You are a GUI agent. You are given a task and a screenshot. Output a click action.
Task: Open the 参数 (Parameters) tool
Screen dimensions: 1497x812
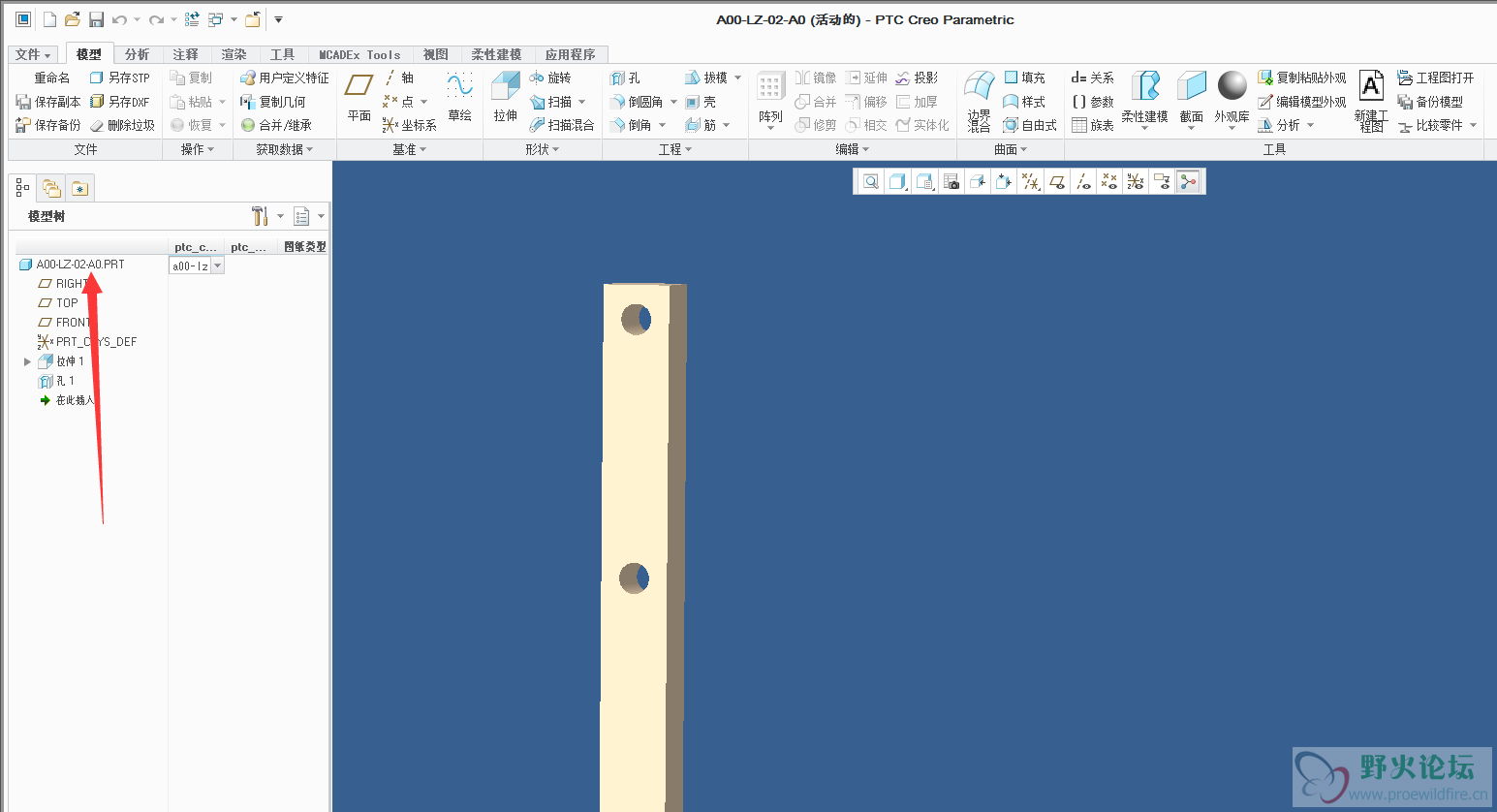pyautogui.click(x=1093, y=102)
